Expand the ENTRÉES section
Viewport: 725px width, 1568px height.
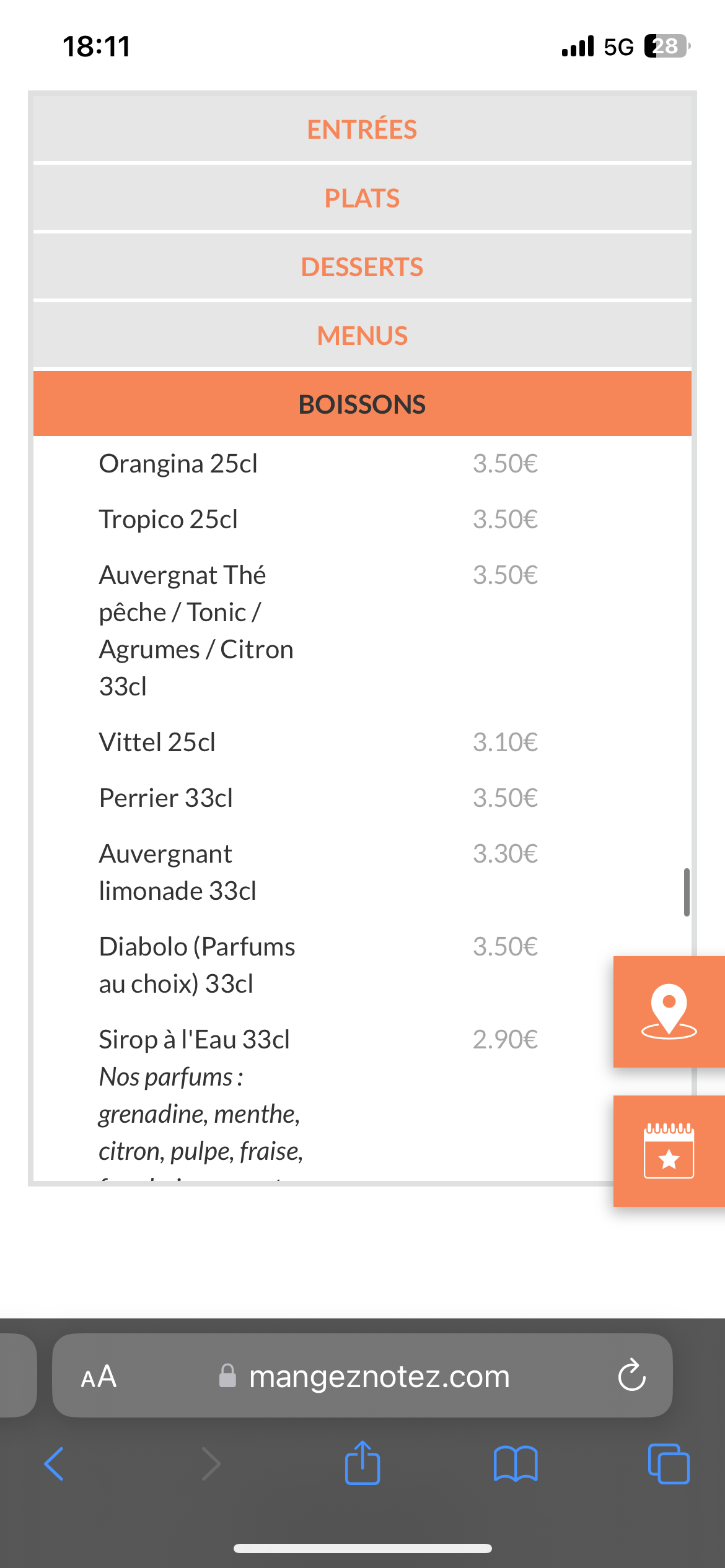362,129
